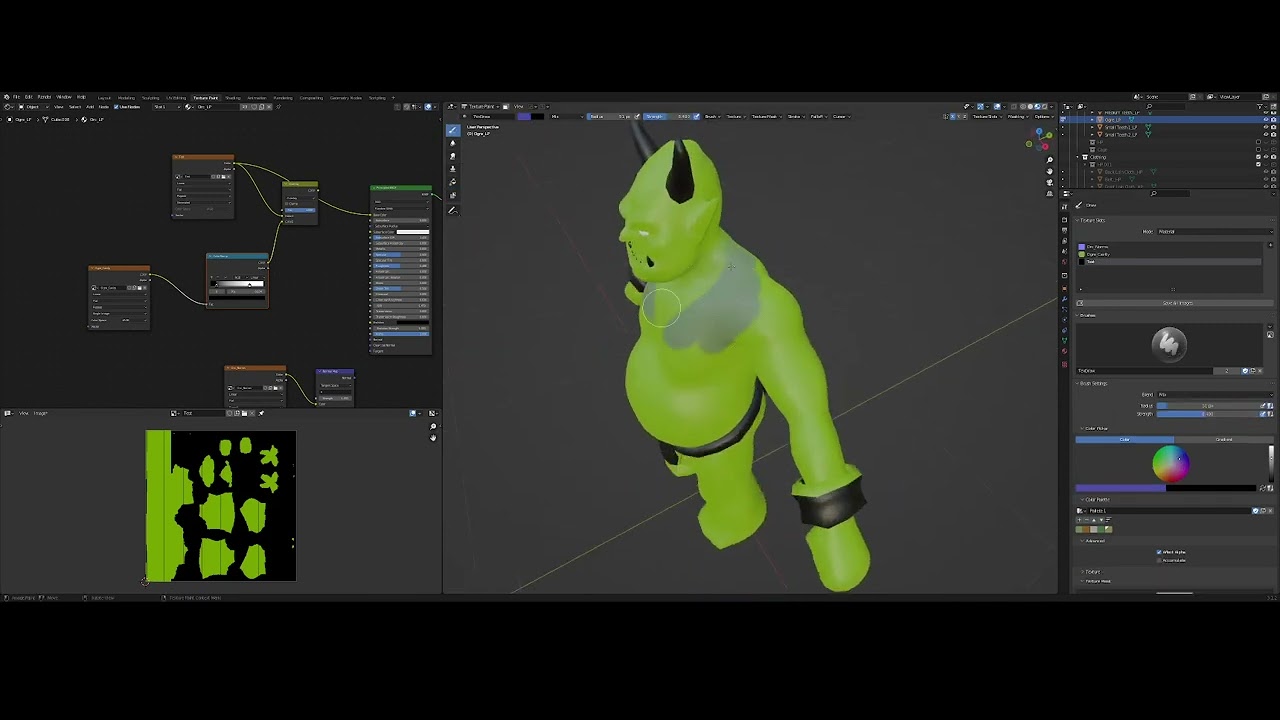Screen dimensions: 1280x720
Task: Click the zoom icon in the image editor
Action: [433, 427]
